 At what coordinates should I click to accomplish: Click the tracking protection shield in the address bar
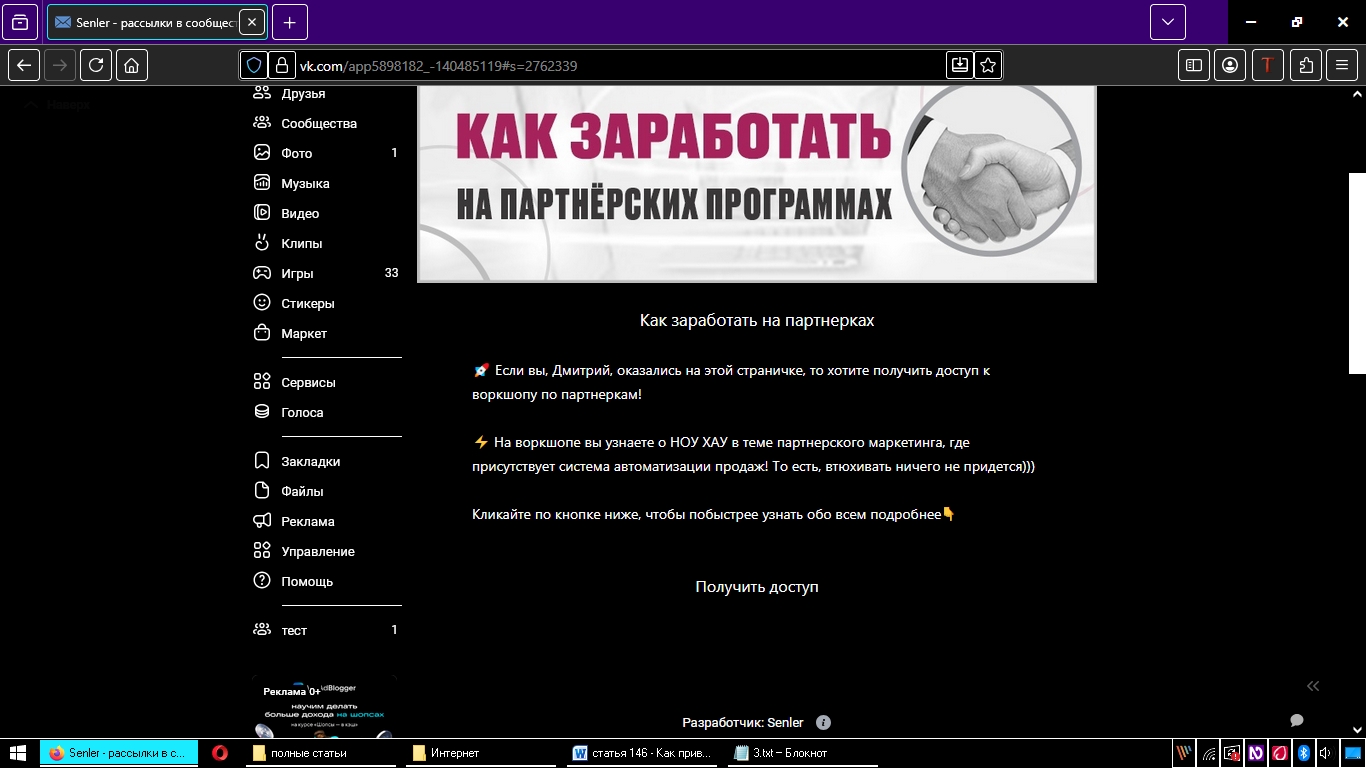click(x=253, y=65)
